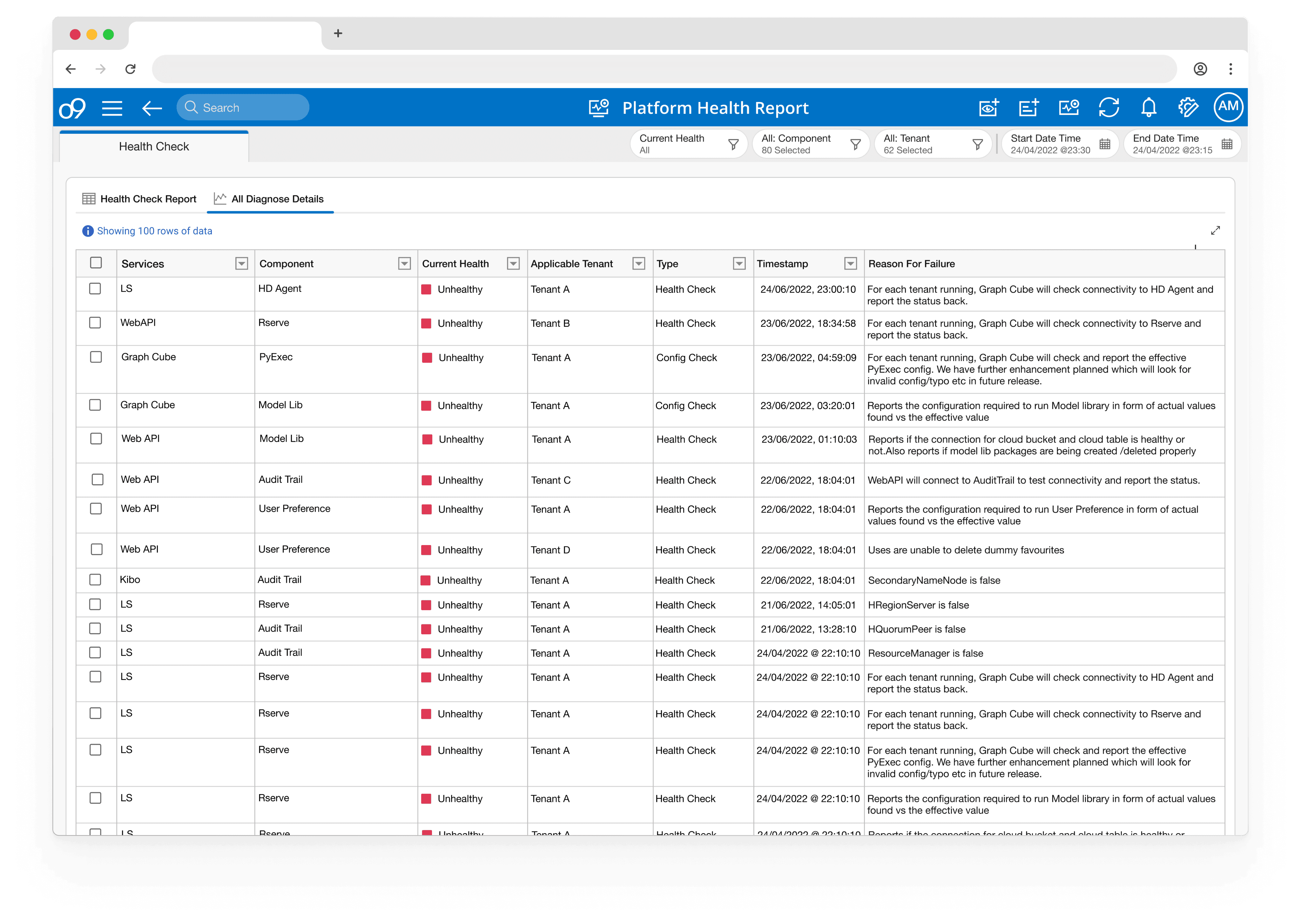Click the add view eye icon

pyautogui.click(x=989, y=107)
